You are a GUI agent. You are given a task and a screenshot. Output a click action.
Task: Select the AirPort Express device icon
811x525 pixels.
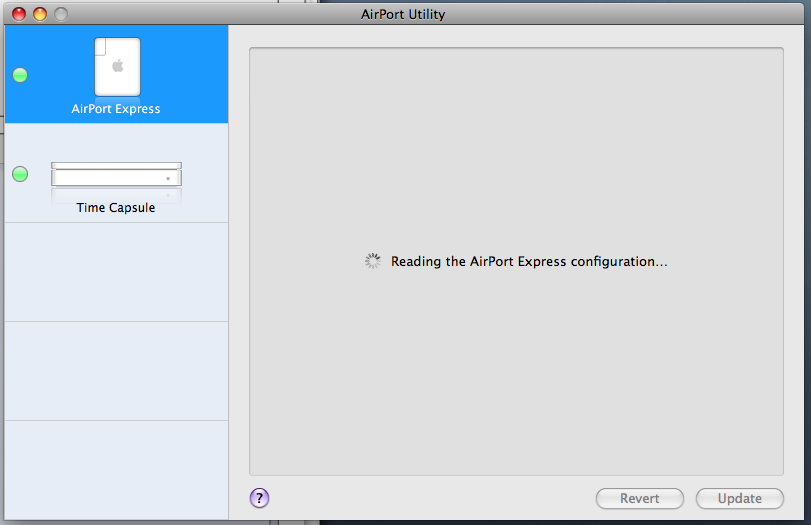tap(117, 67)
